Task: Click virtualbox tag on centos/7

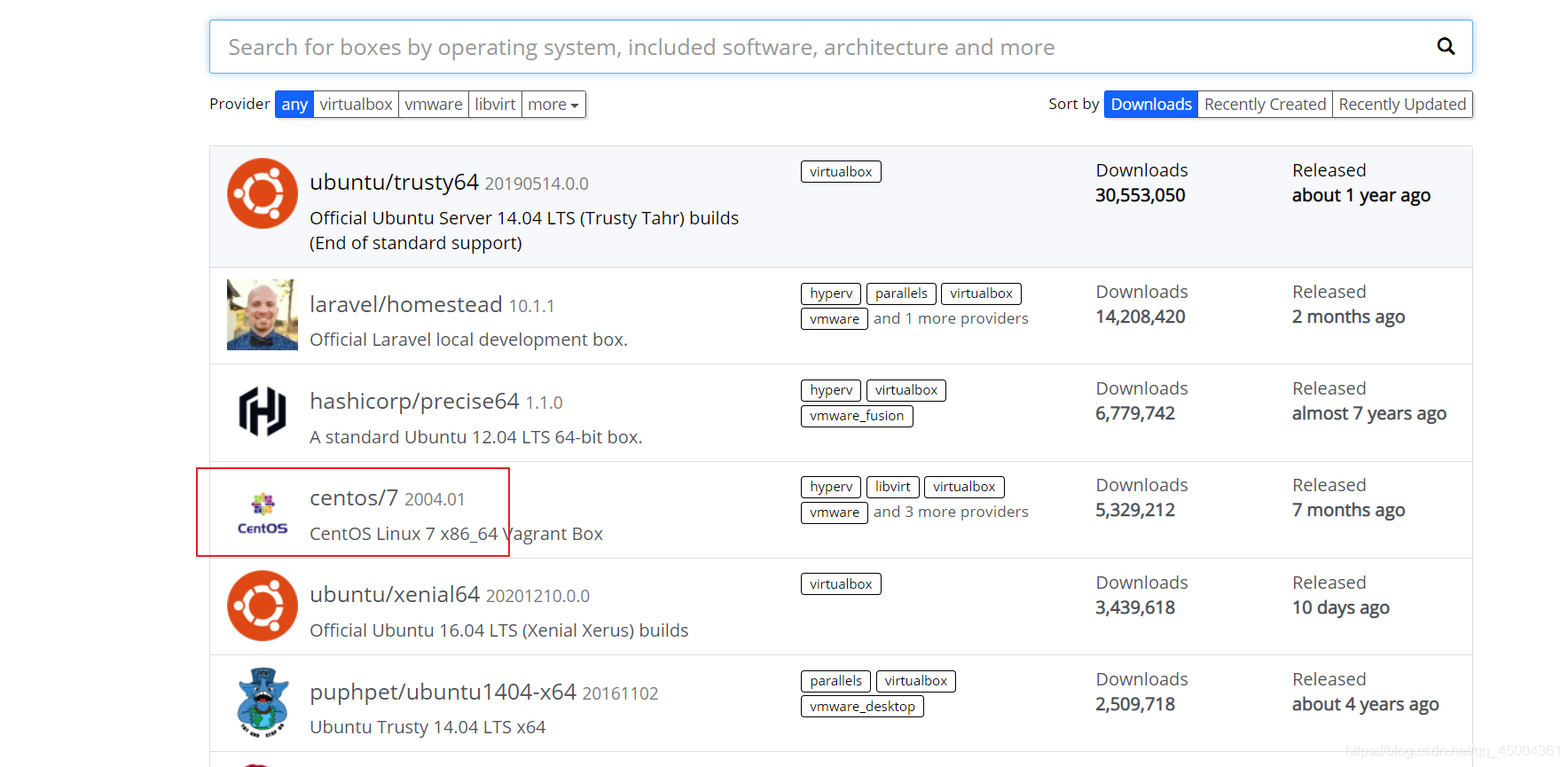Action: [964, 487]
